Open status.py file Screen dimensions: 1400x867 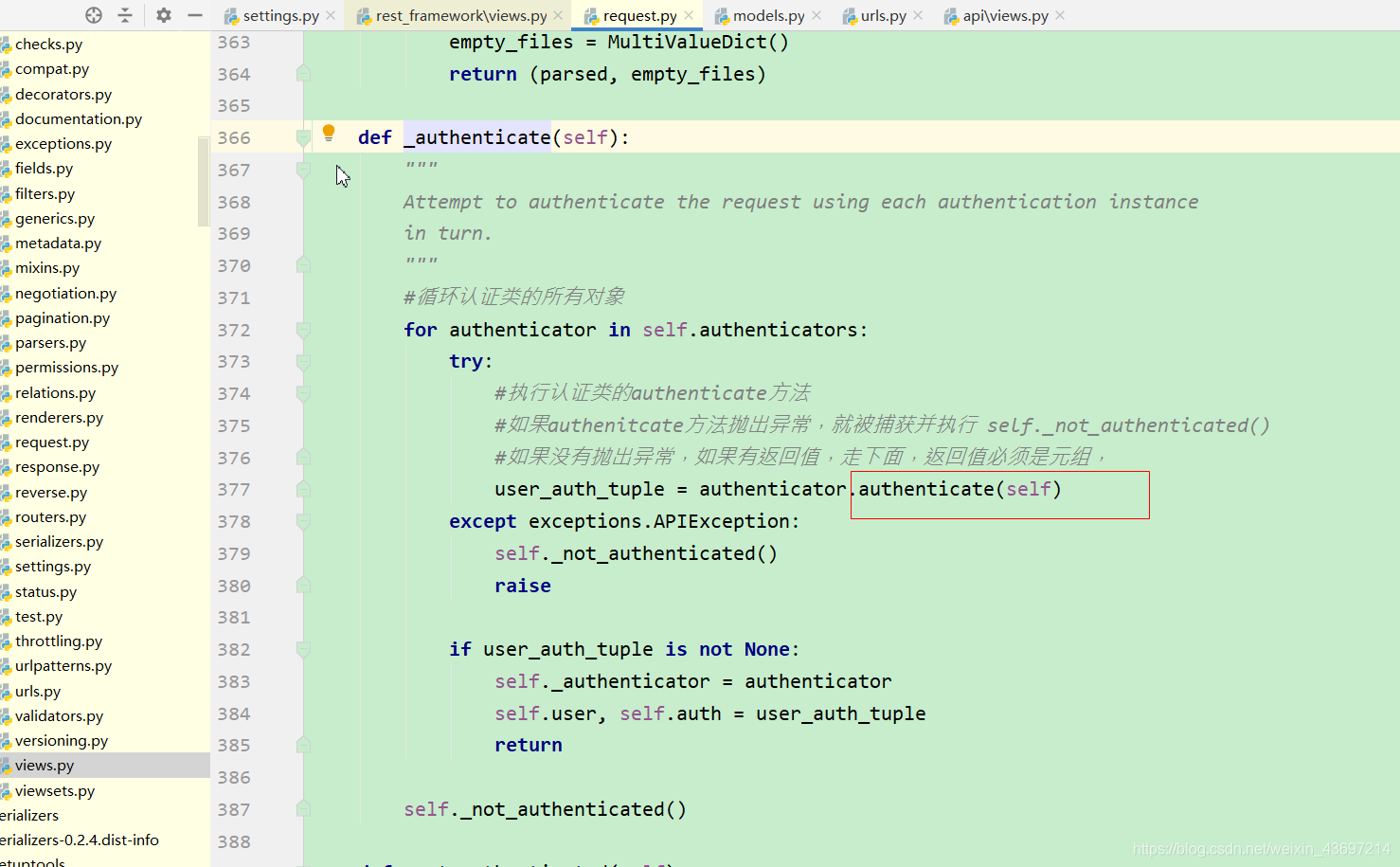point(45,591)
